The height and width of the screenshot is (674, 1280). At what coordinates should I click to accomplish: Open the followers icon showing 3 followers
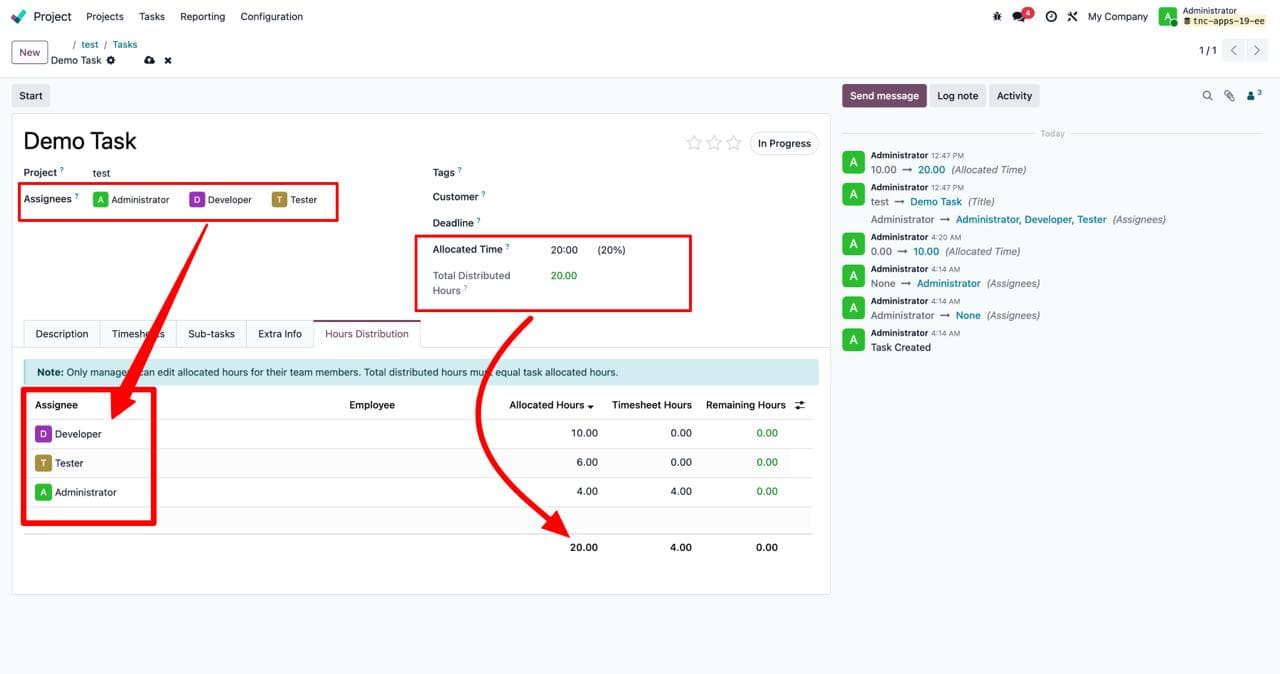pos(1251,95)
